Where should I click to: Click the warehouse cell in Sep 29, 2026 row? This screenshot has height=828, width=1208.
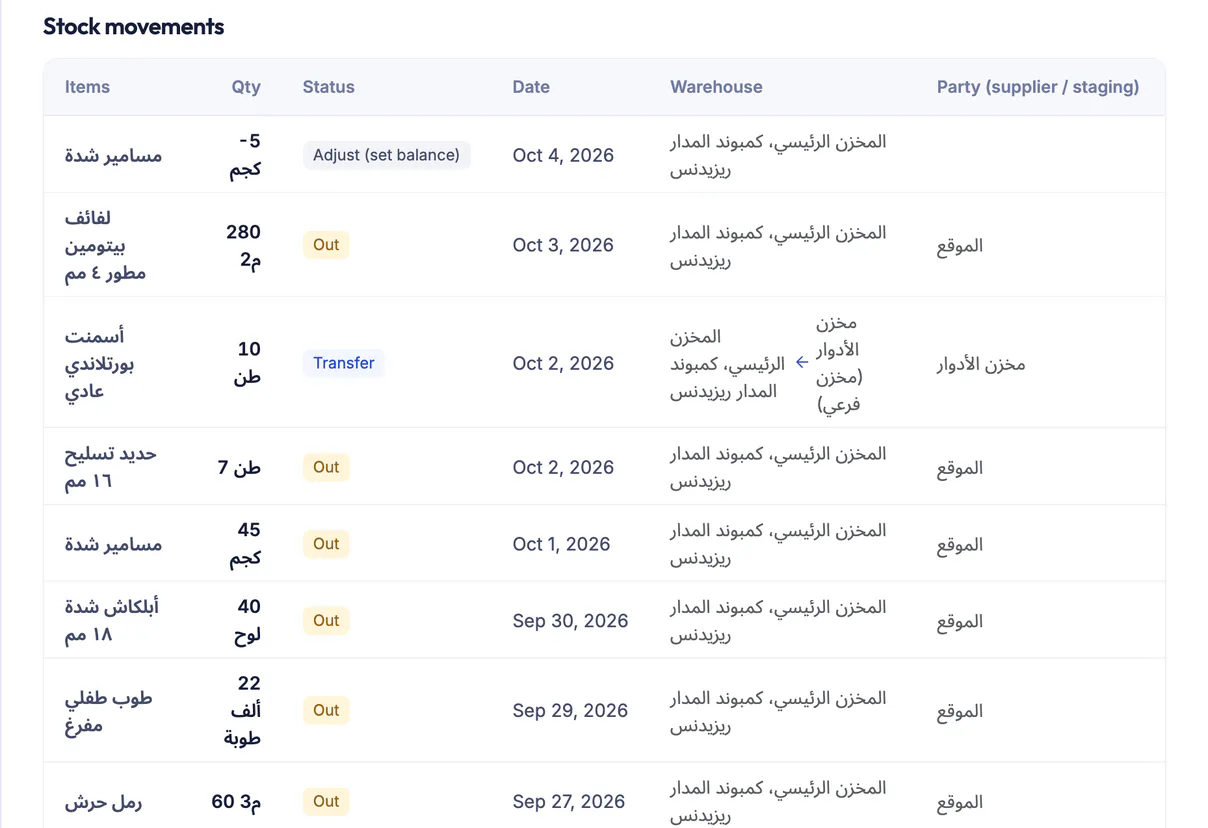click(778, 711)
